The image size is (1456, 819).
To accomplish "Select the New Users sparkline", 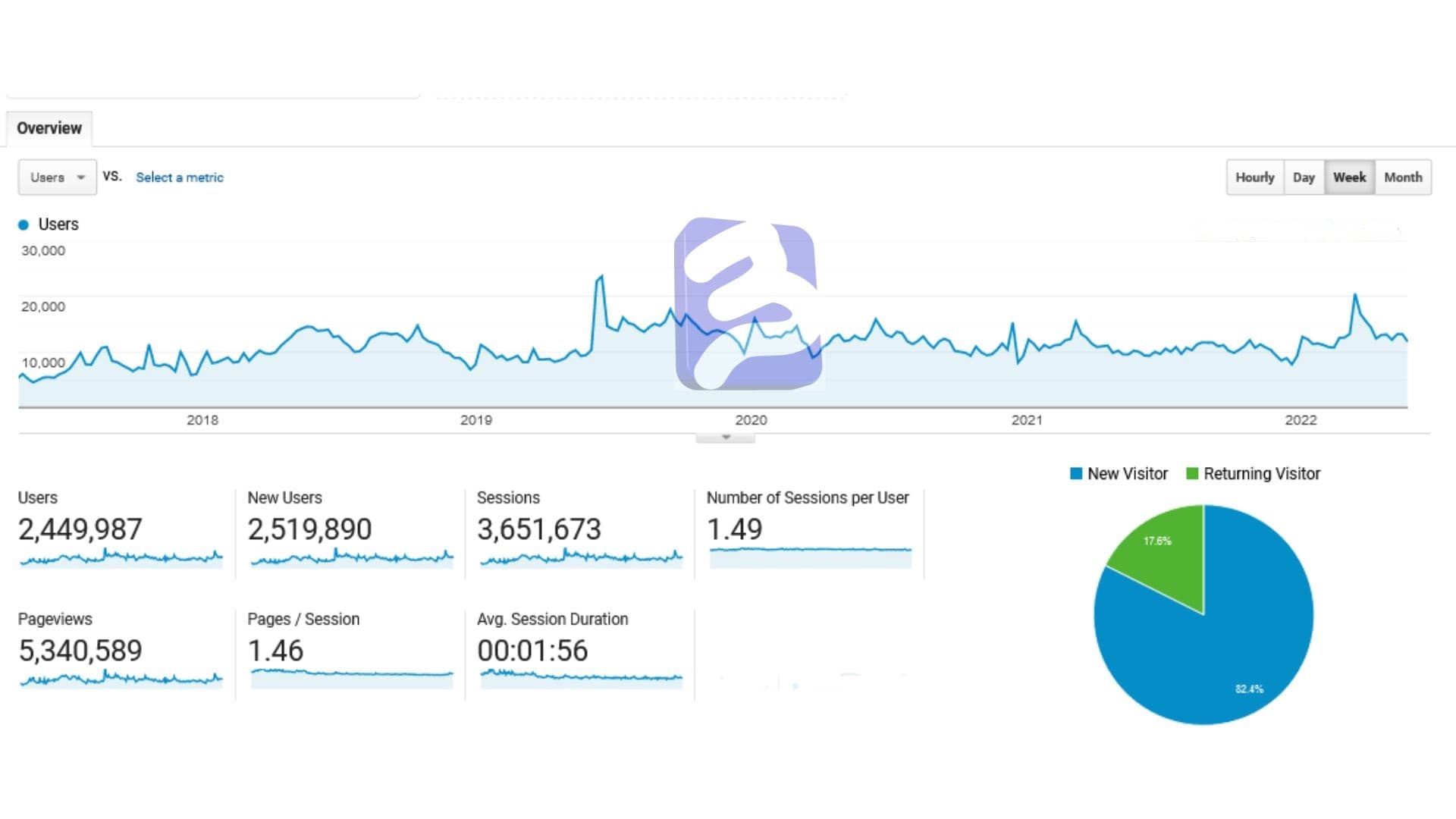I will [x=352, y=558].
